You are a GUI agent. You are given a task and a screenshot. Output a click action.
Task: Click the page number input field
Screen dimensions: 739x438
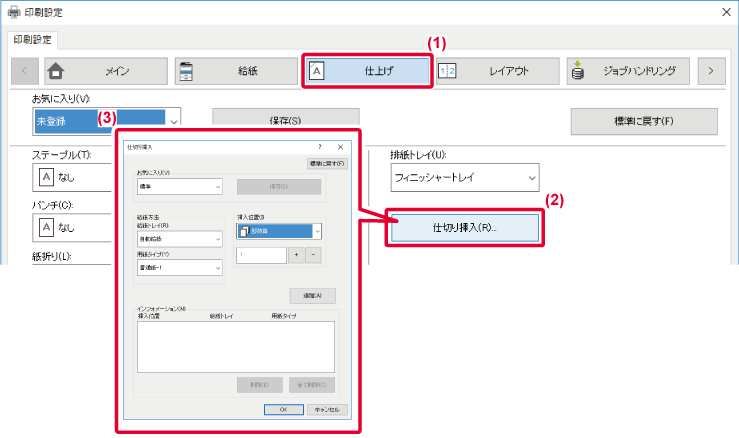coord(260,256)
